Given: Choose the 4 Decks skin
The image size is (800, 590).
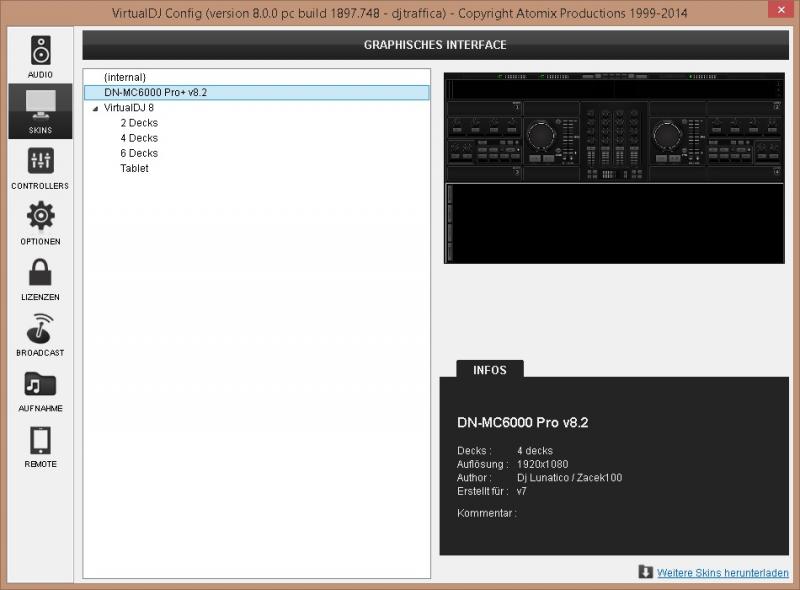Looking at the screenshot, I should pyautogui.click(x=139, y=138).
